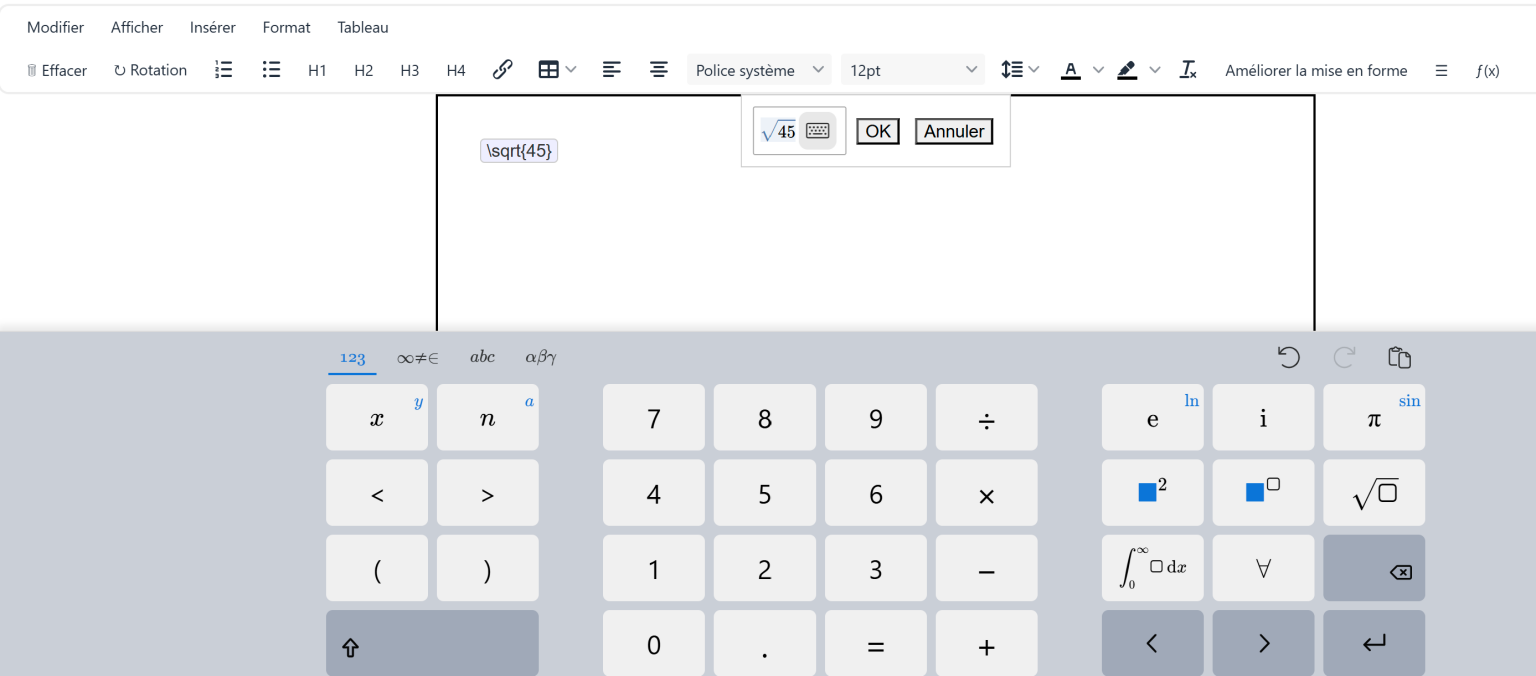Toggle the virtual keyboard icon
The width and height of the screenshot is (1536, 676).
click(x=818, y=131)
